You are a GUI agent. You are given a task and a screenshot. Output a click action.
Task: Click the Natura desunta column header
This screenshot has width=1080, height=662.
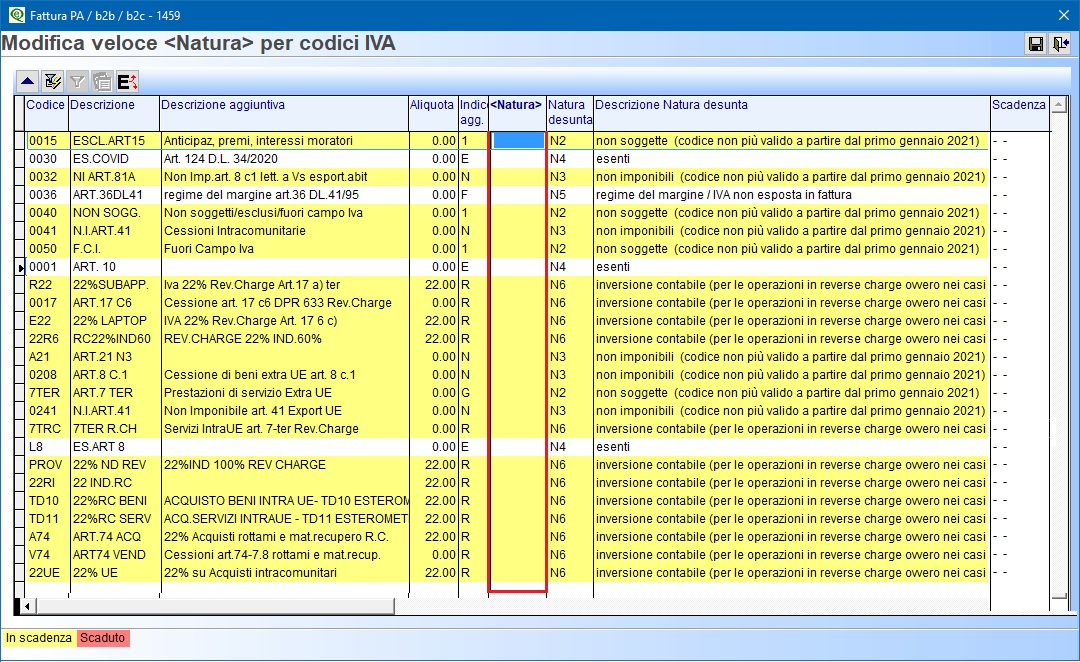[x=570, y=112]
